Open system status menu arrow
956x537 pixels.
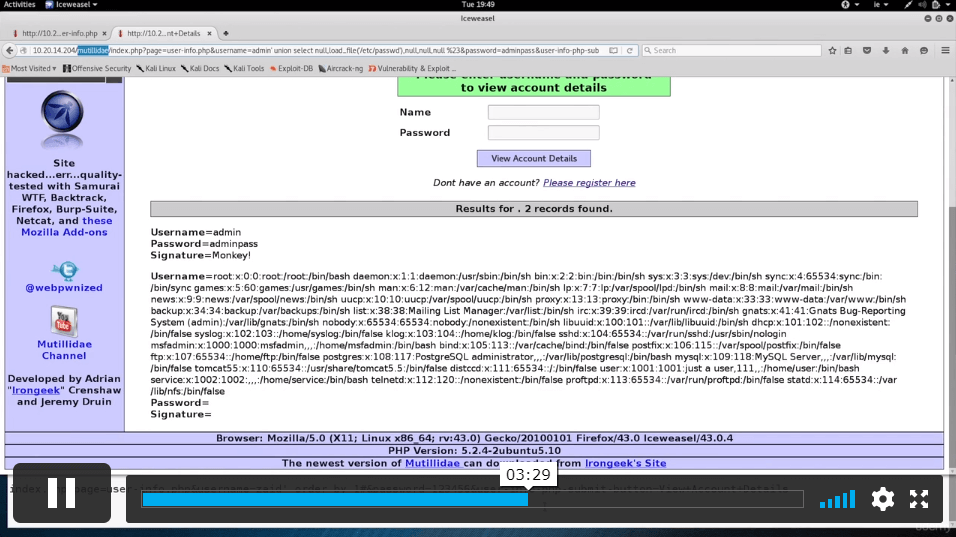point(949,4)
